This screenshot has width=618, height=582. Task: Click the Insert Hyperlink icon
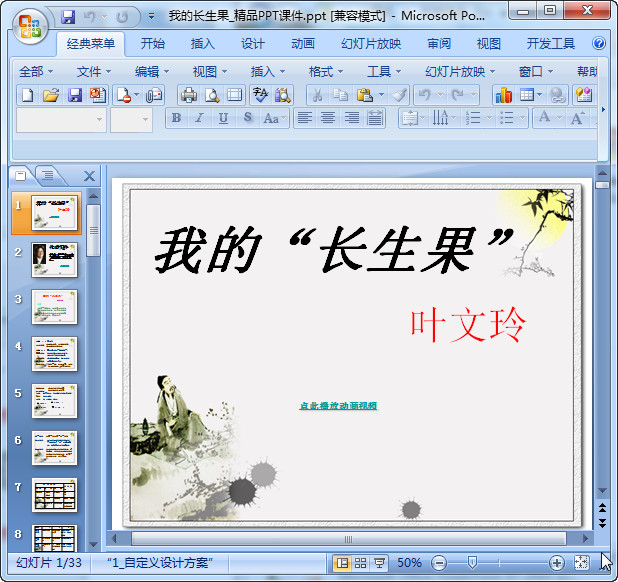(x=557, y=95)
